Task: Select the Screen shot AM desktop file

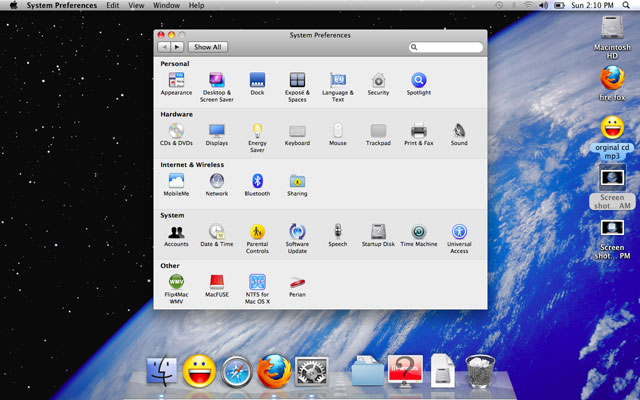Action: tap(612, 187)
